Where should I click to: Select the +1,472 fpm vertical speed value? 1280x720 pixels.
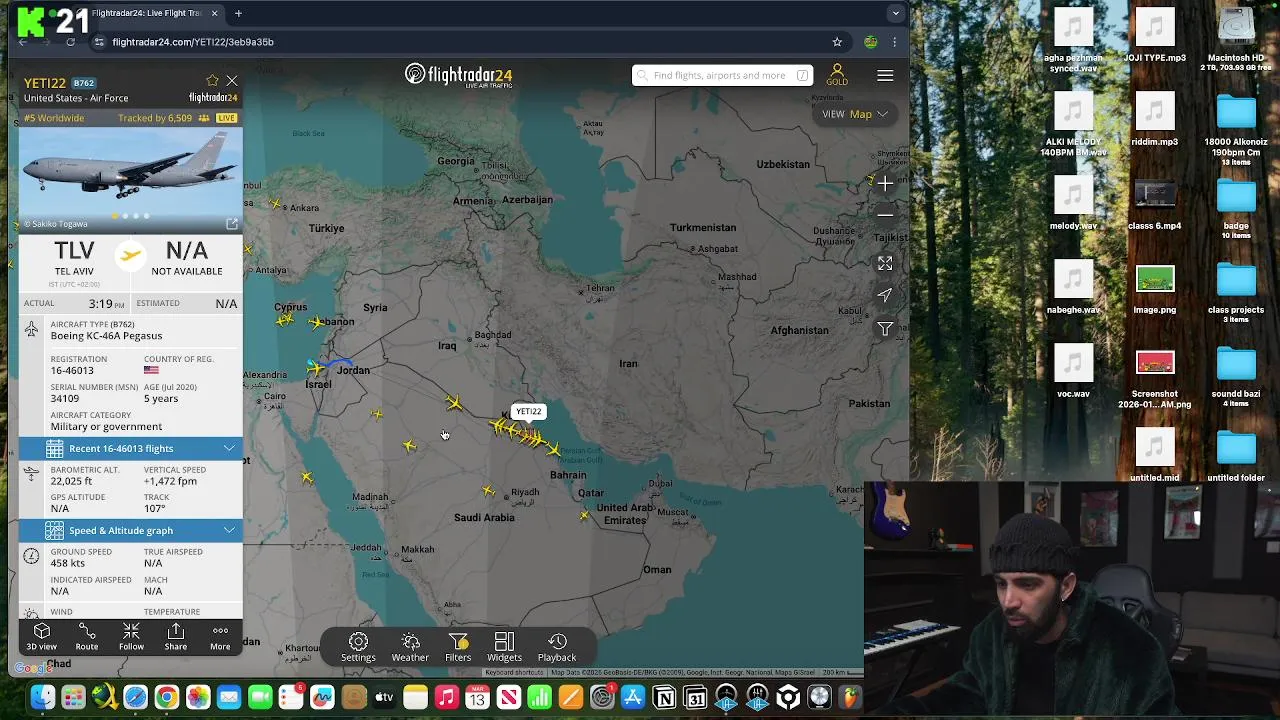tap(171, 481)
